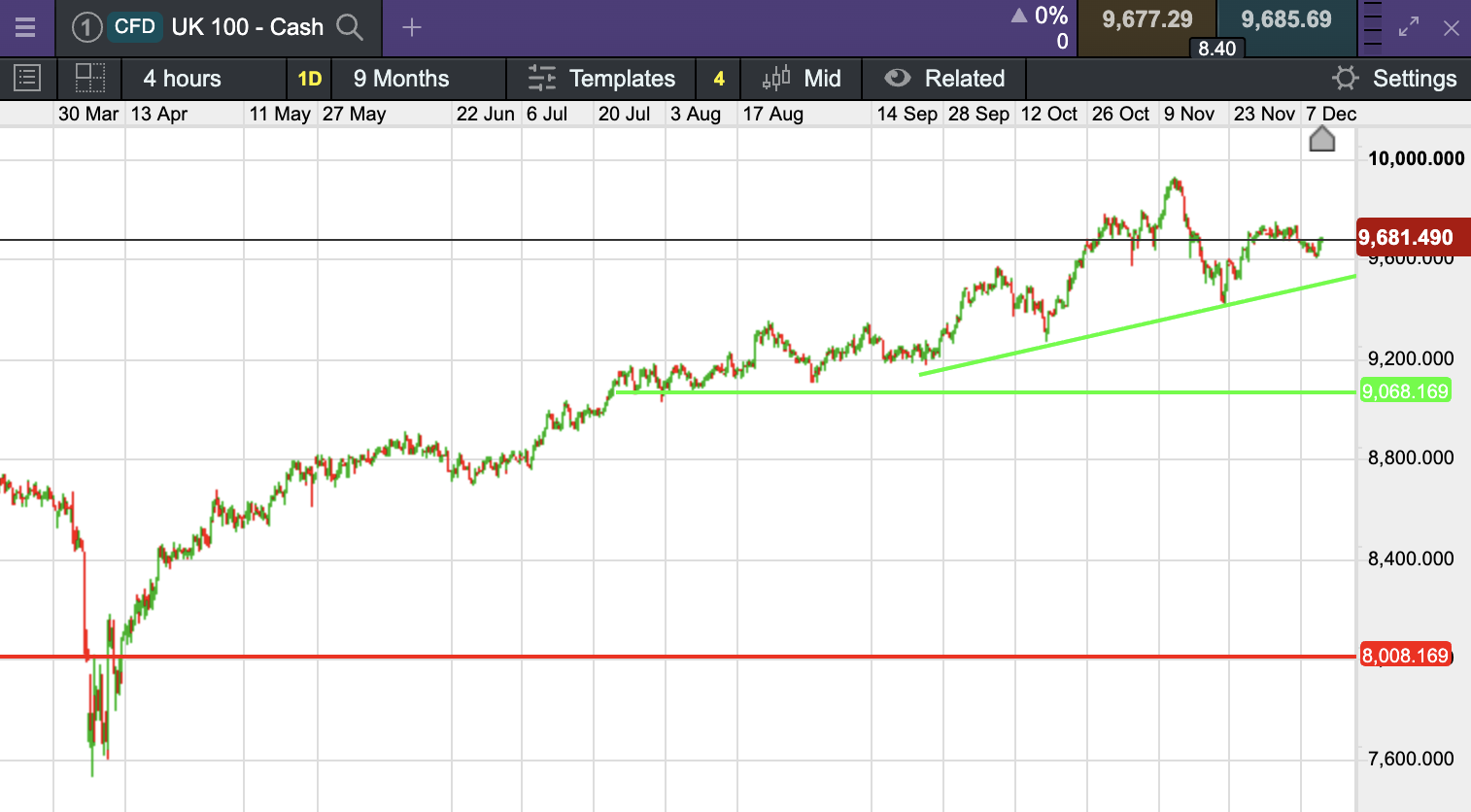
Task: Open instrument search with the magnifier icon
Action: (x=350, y=27)
